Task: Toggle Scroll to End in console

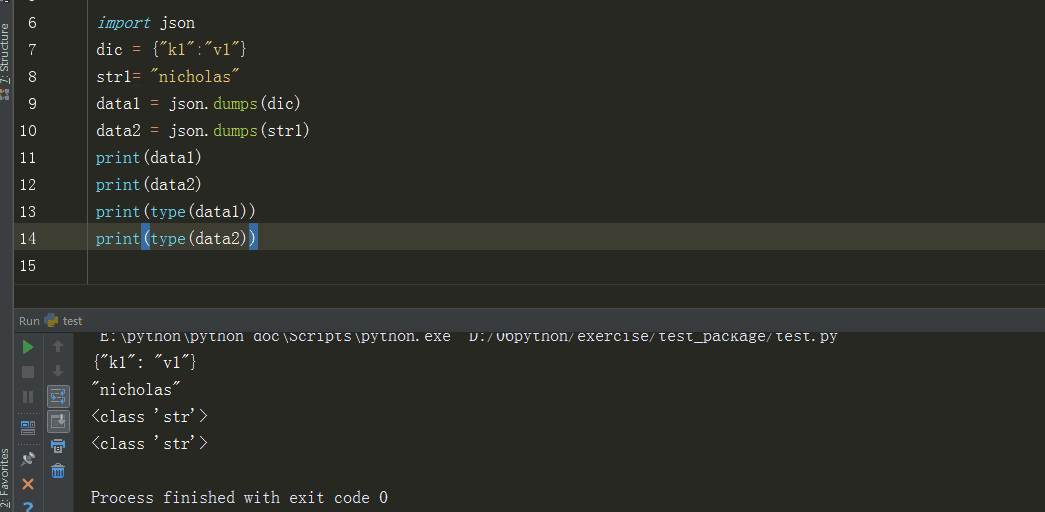Action: pyautogui.click(x=58, y=421)
